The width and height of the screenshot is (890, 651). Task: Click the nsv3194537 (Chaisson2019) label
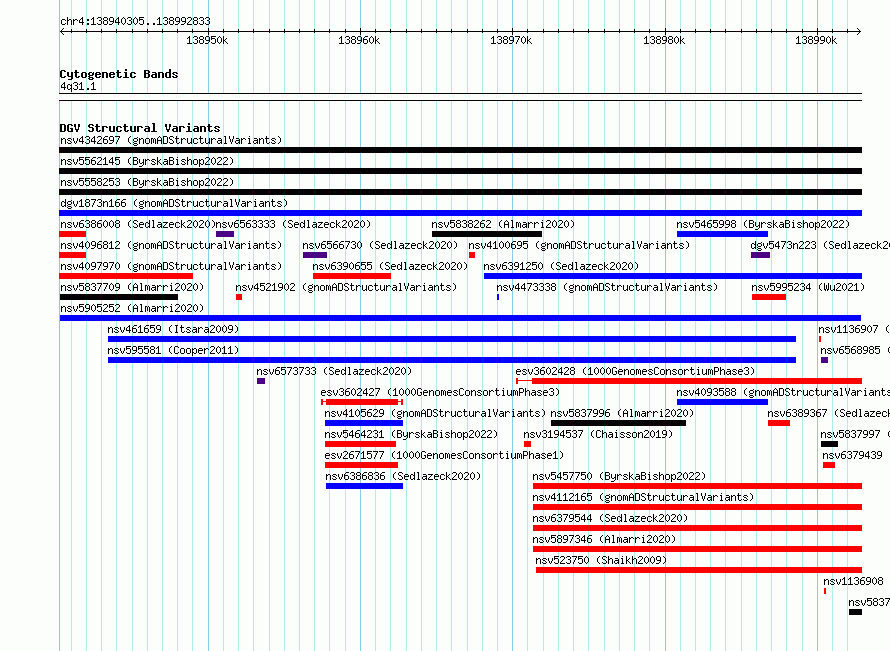598,434
